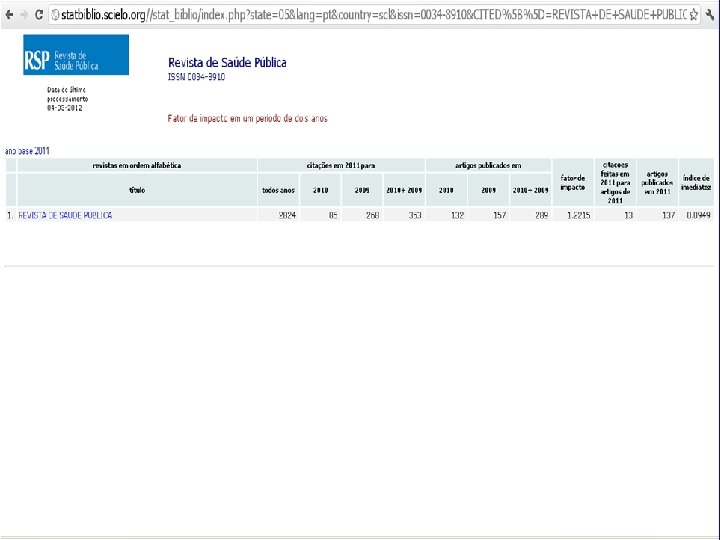Click the 'ano base 2011' label
This screenshot has width=720, height=540.
coord(27,151)
